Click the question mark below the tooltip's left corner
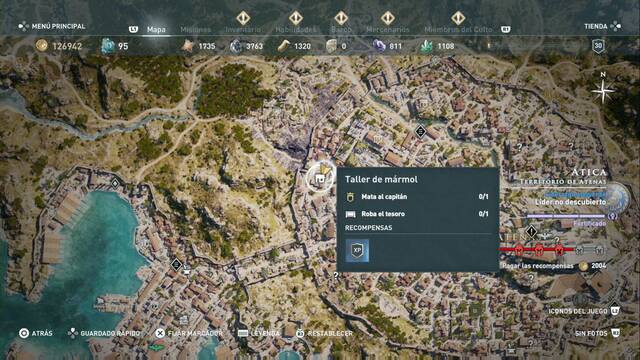The height and width of the screenshot is (360, 640). click(x=336, y=276)
